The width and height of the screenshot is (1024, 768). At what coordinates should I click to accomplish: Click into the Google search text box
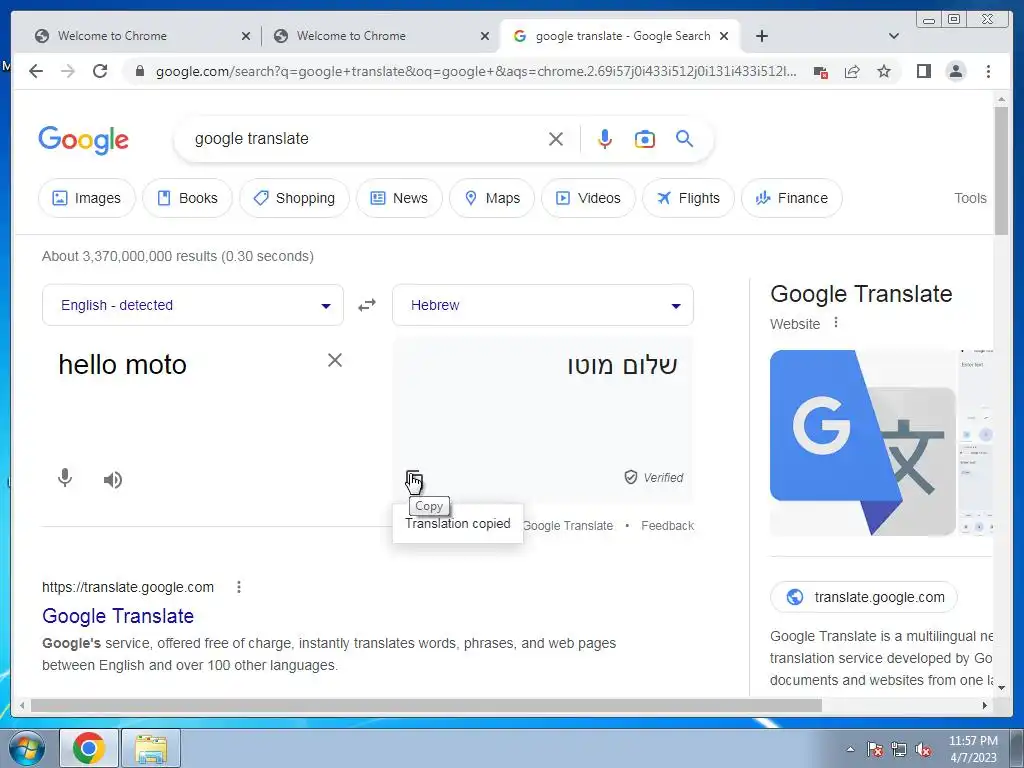tap(366, 138)
